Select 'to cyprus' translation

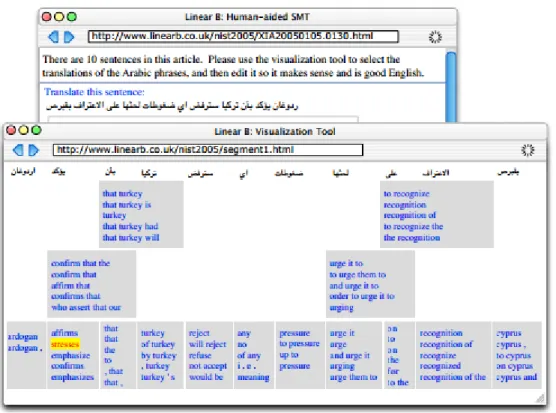(x=513, y=355)
